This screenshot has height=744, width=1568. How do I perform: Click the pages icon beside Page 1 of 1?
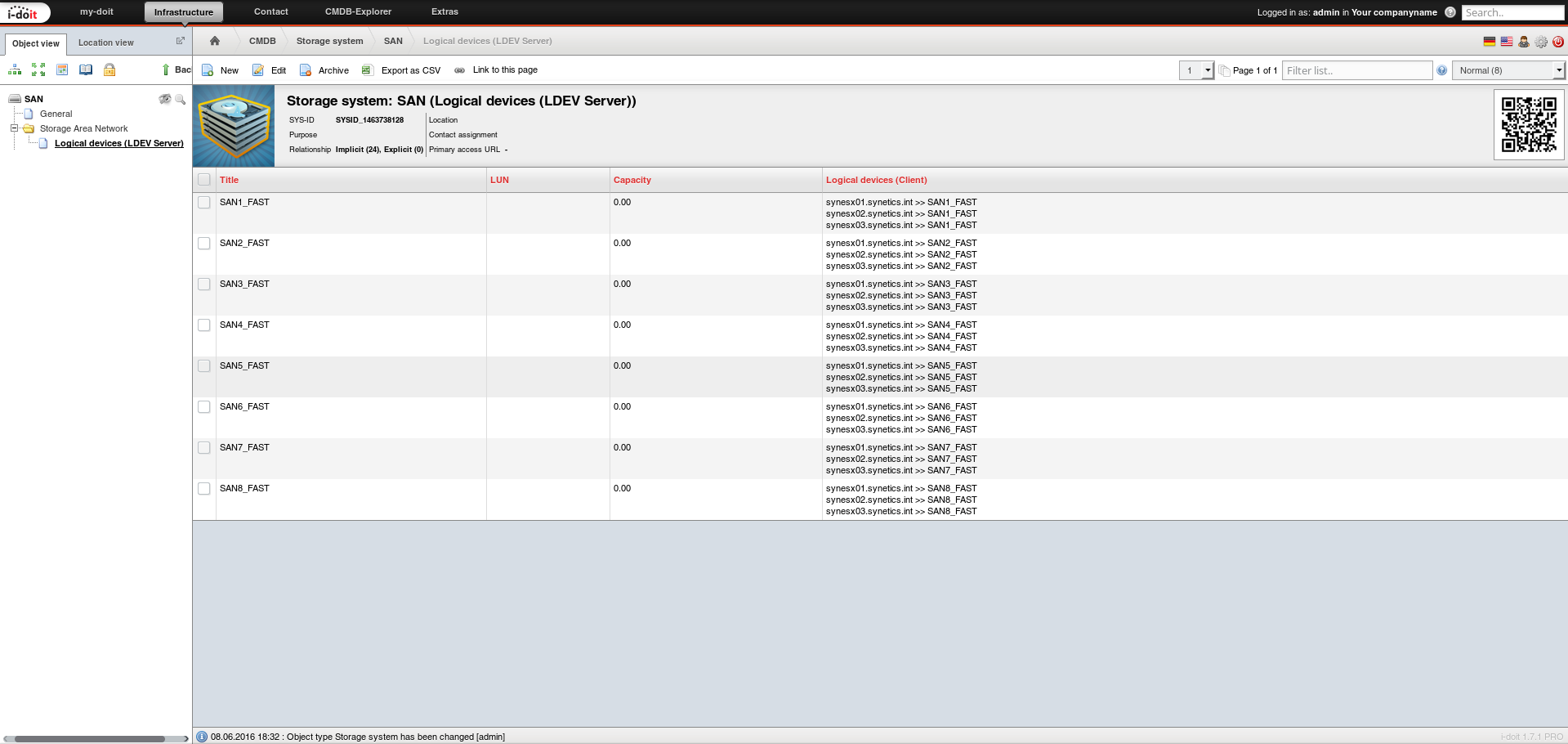tap(1224, 70)
